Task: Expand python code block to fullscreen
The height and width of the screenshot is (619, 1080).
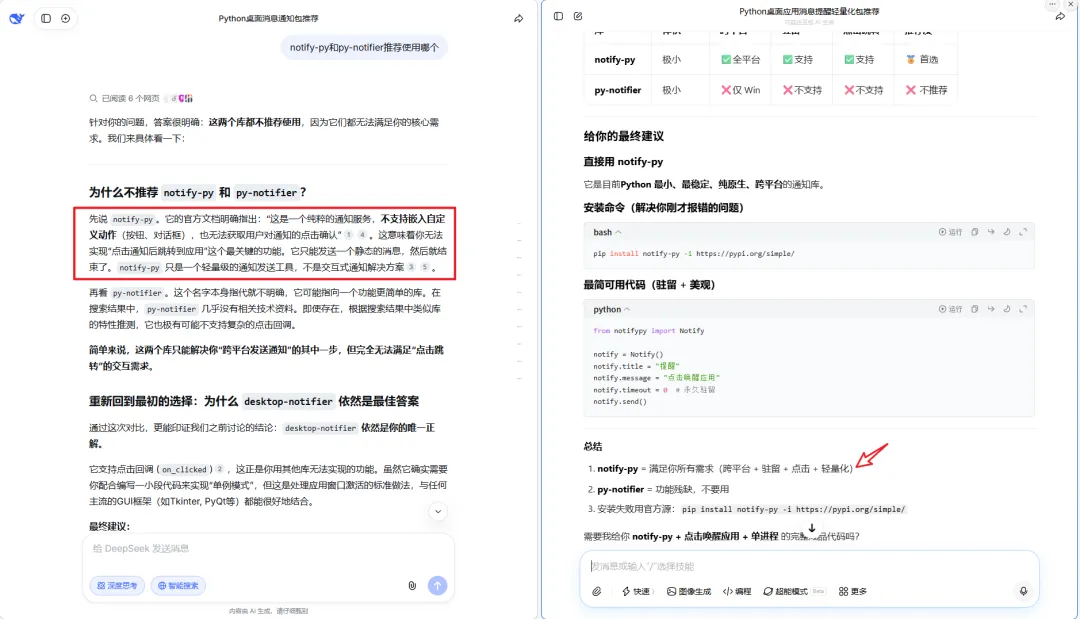Action: 1023,309
